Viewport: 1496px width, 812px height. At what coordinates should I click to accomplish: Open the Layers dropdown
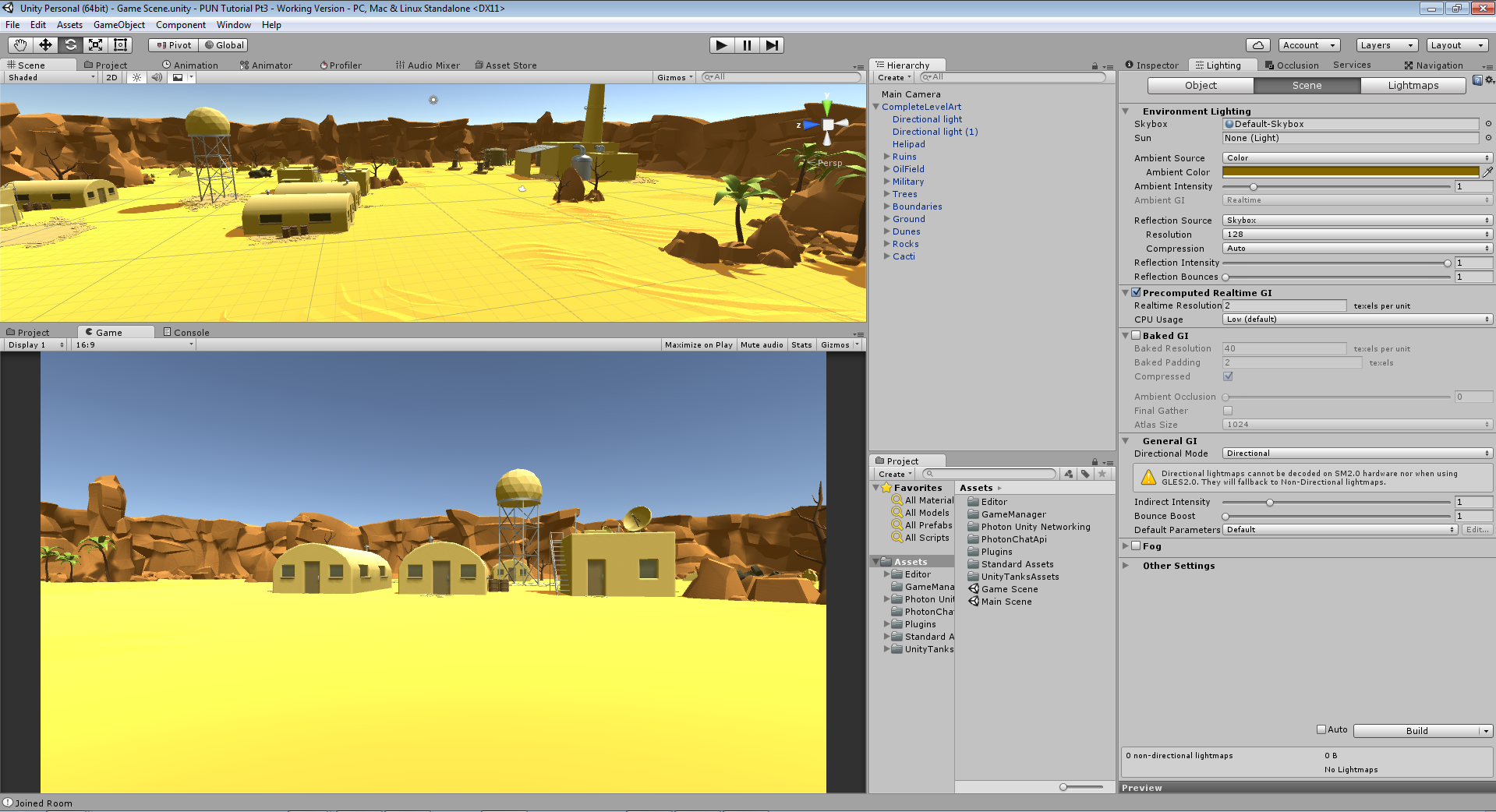(1387, 45)
